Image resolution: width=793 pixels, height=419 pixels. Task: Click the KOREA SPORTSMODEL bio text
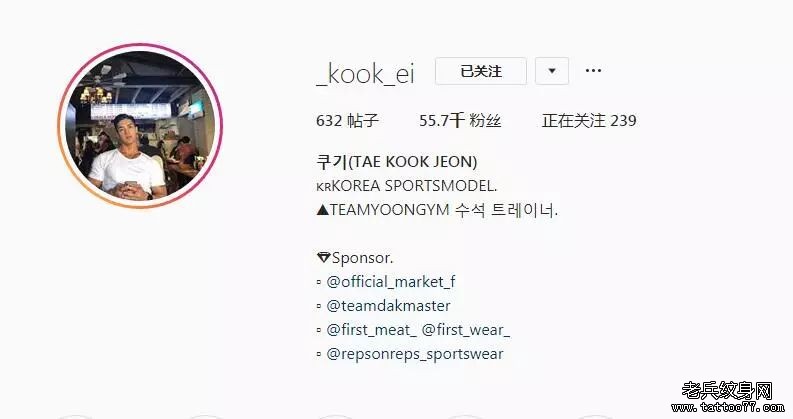click(x=415, y=186)
